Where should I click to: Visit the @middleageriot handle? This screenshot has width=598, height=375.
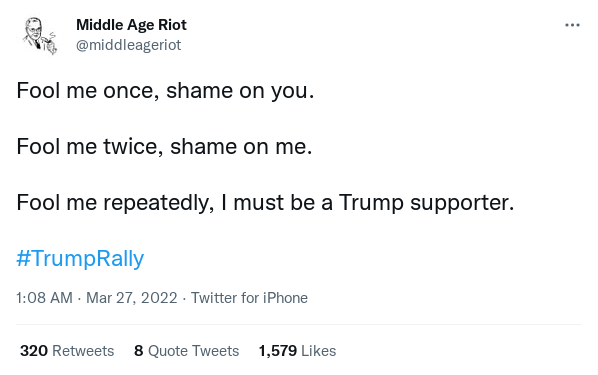pos(129,45)
